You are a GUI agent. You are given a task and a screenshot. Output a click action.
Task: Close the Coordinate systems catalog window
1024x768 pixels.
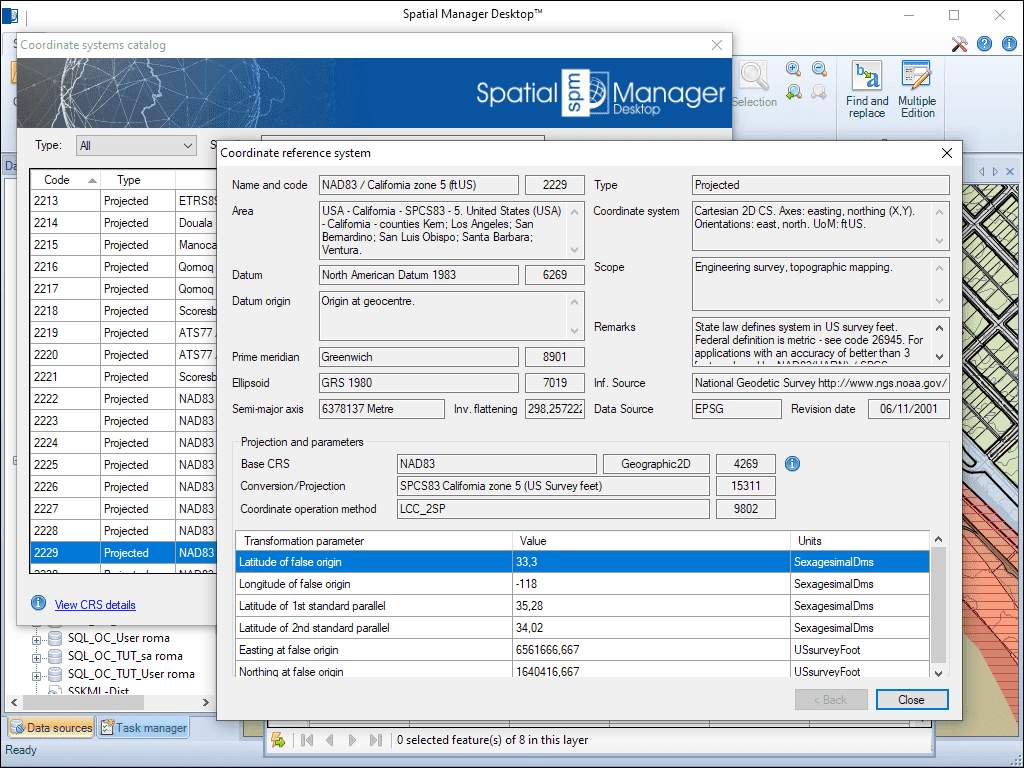[716, 45]
